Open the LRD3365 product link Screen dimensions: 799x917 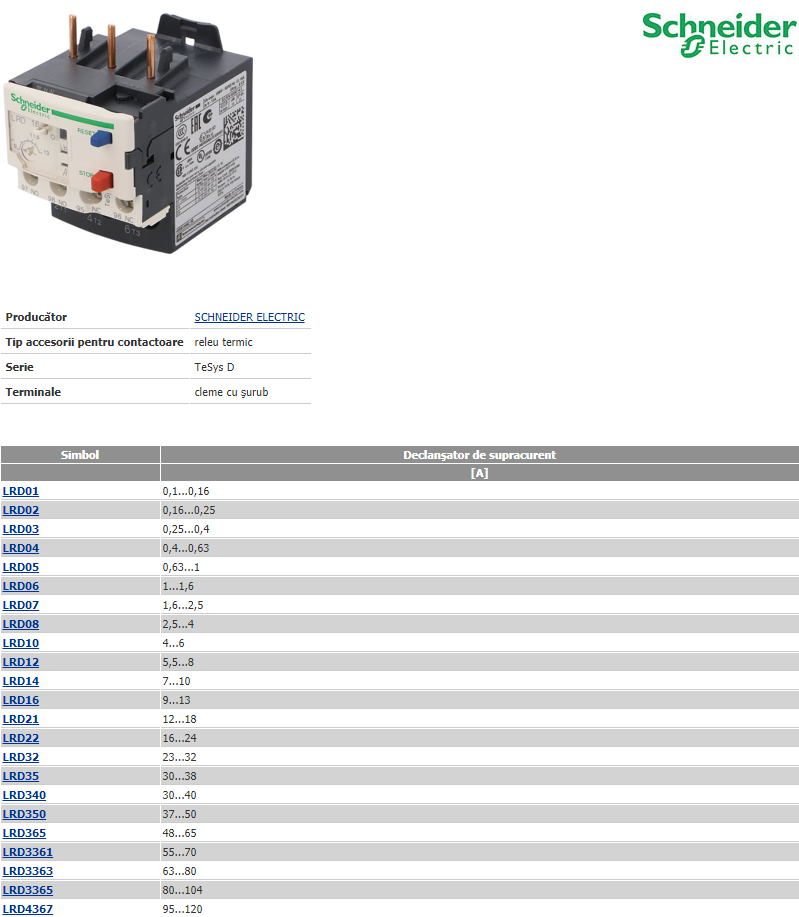tap(28, 890)
